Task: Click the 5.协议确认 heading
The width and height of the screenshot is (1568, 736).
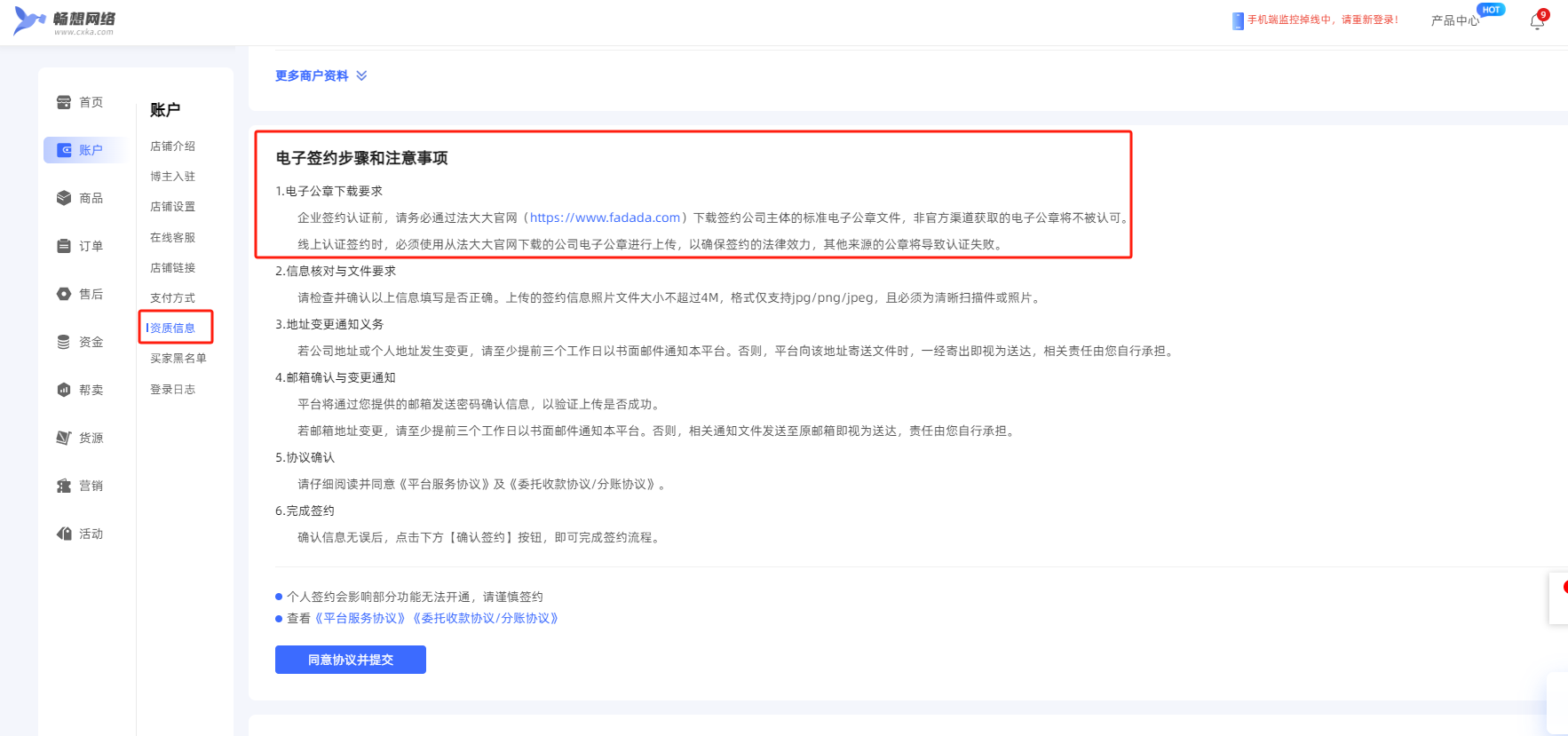Action: [x=305, y=457]
